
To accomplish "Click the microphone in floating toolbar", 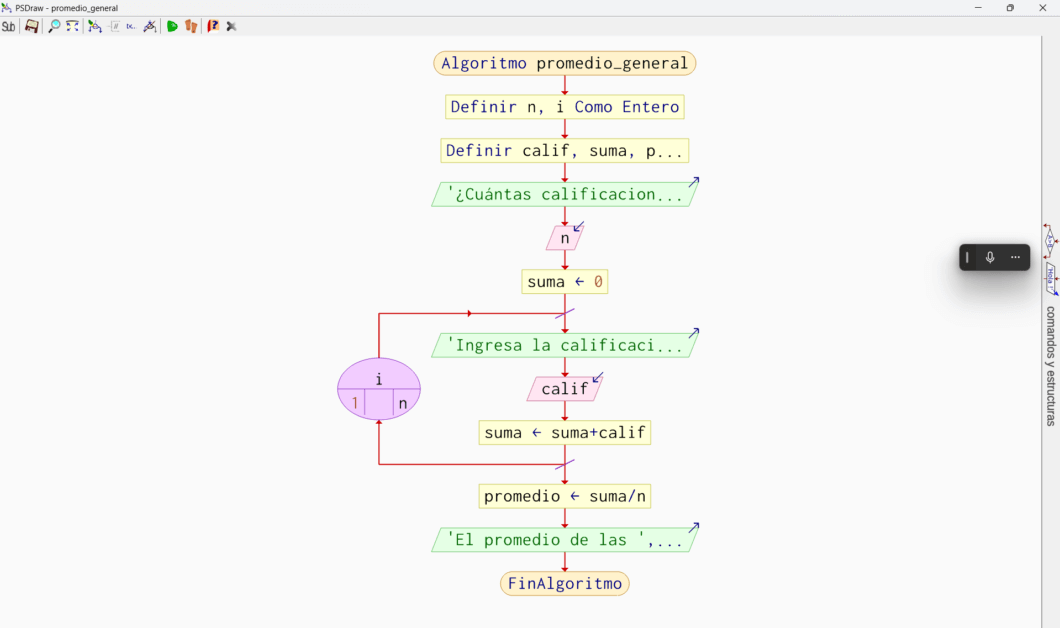I will [x=990, y=258].
